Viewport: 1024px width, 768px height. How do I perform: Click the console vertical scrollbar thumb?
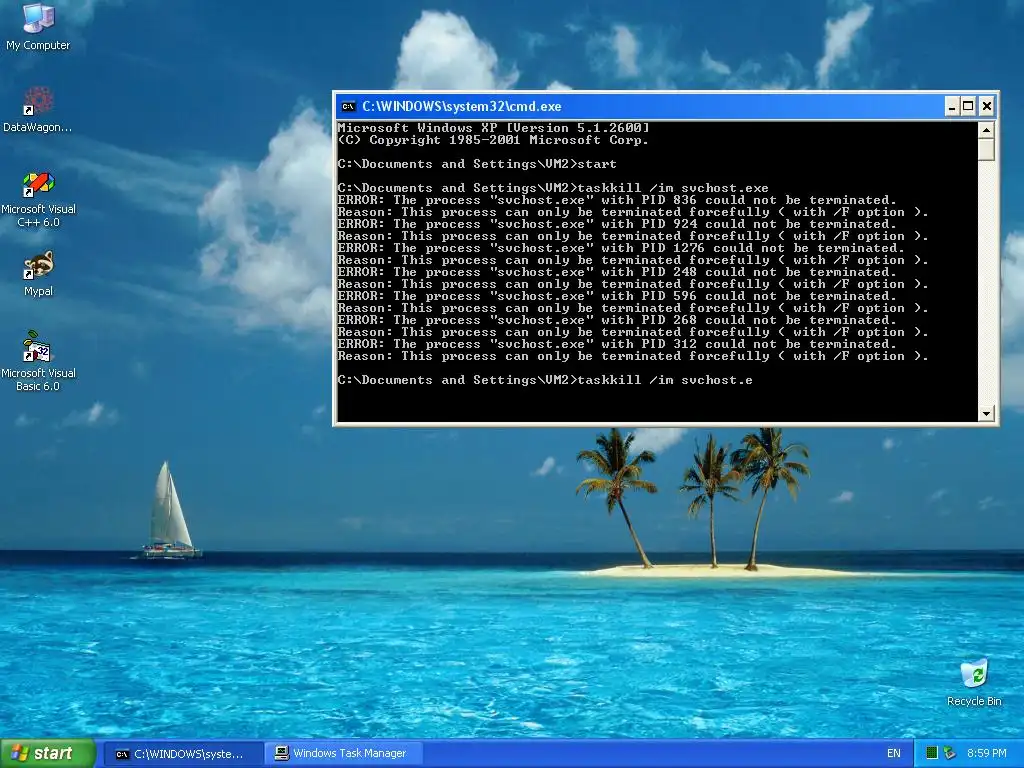[x=986, y=150]
